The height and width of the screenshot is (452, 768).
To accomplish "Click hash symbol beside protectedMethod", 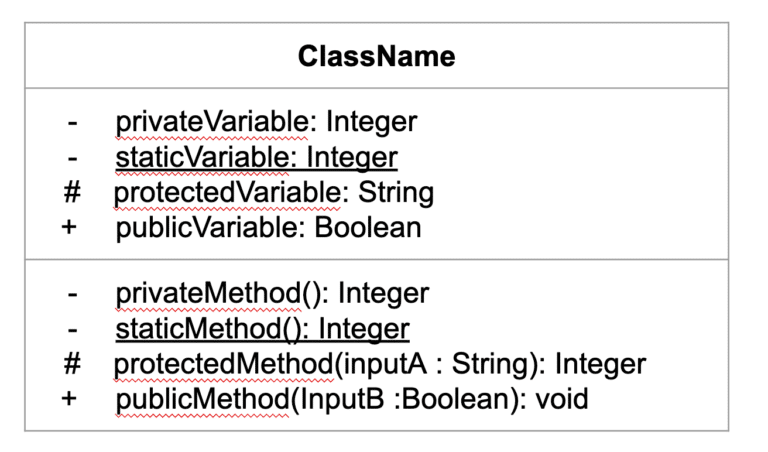I will 72,364.
